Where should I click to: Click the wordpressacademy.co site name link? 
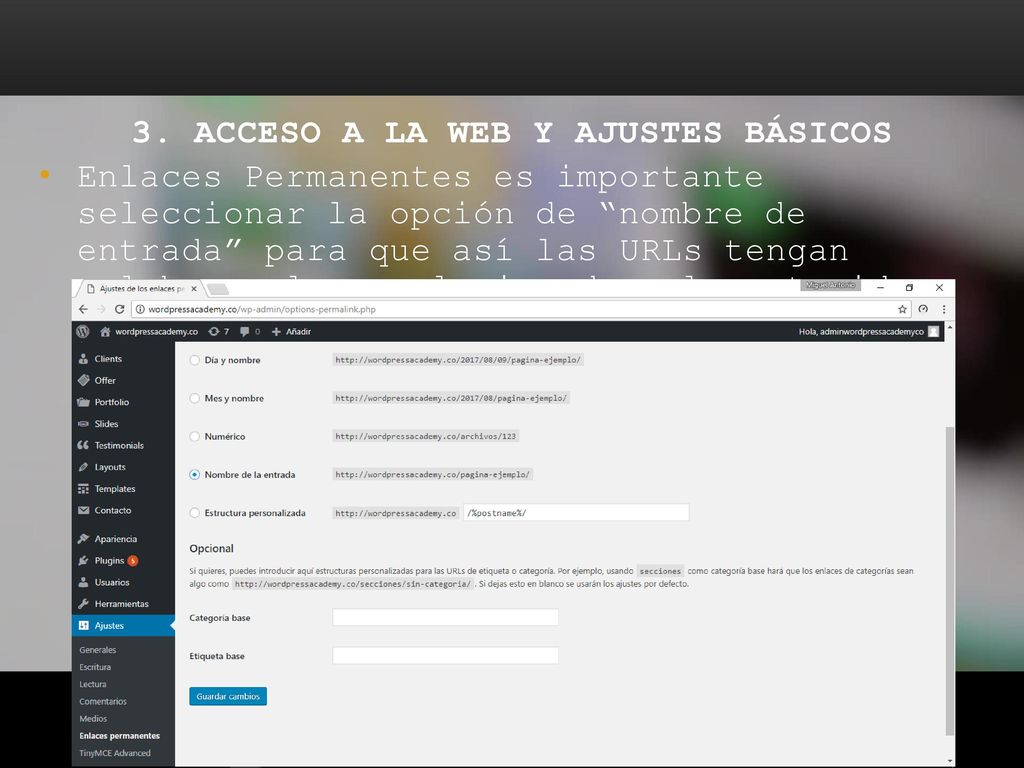coord(156,332)
